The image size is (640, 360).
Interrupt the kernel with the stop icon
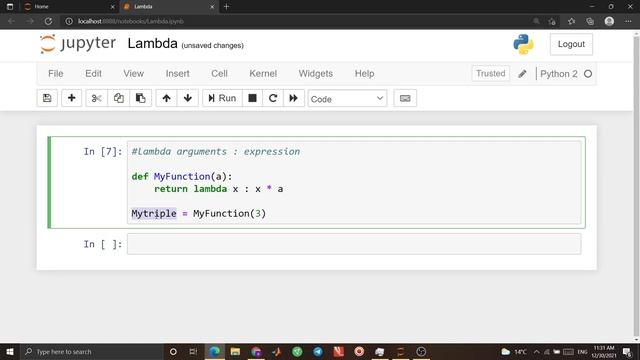(252, 98)
